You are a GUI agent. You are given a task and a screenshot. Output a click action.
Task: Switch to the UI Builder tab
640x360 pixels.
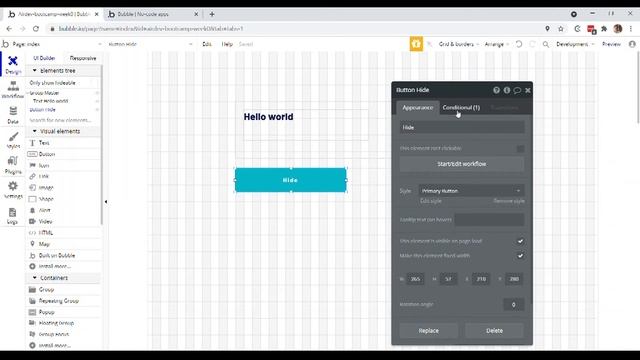44,58
